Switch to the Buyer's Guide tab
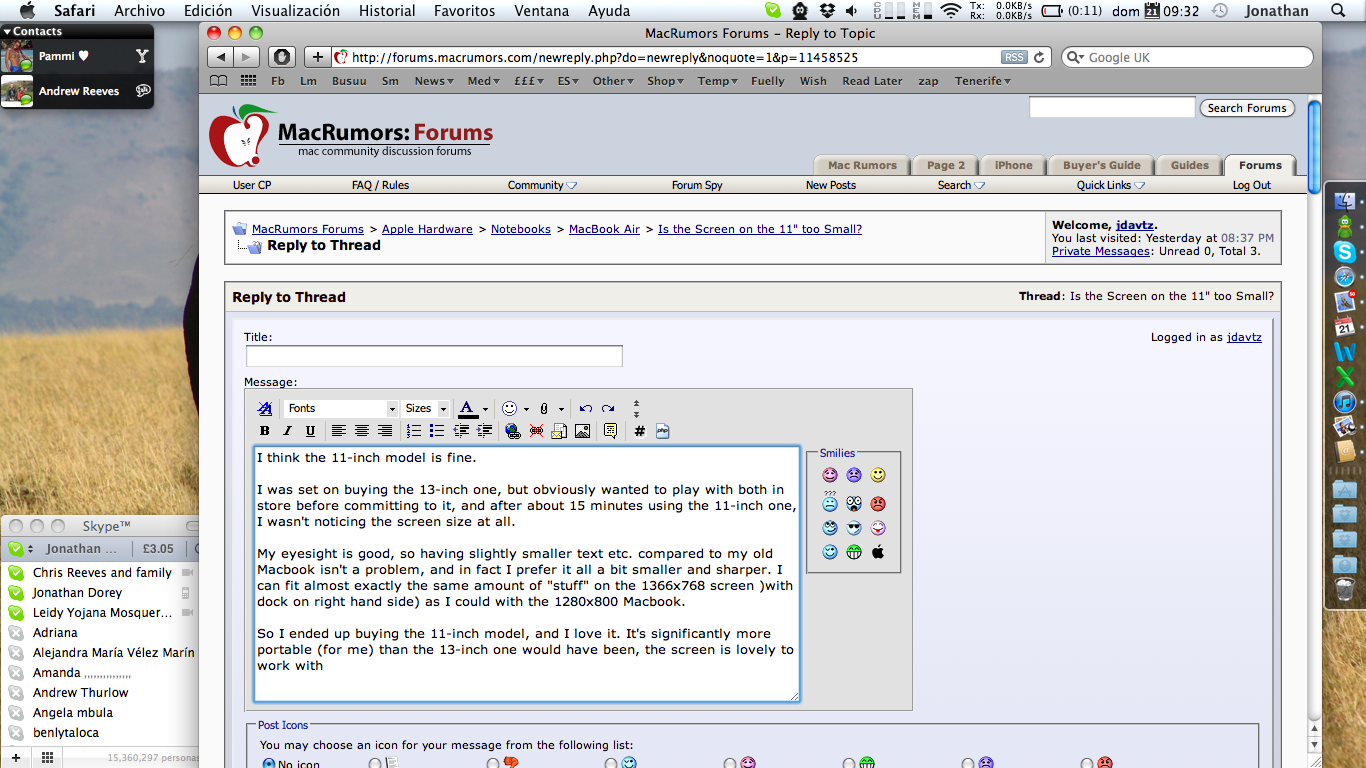The height and width of the screenshot is (768, 1366). (x=1101, y=165)
